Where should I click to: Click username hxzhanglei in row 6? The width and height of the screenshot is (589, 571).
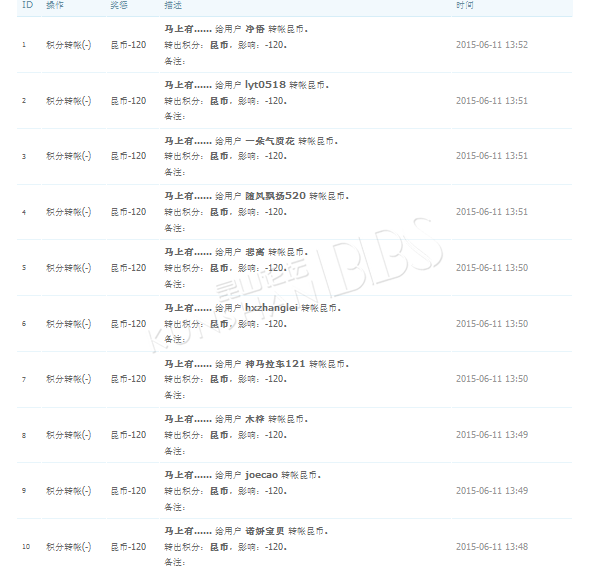click(271, 308)
